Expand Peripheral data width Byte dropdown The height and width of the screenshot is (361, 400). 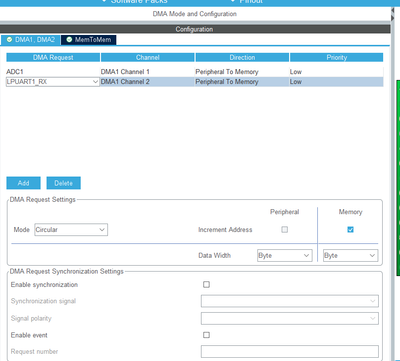coord(285,256)
